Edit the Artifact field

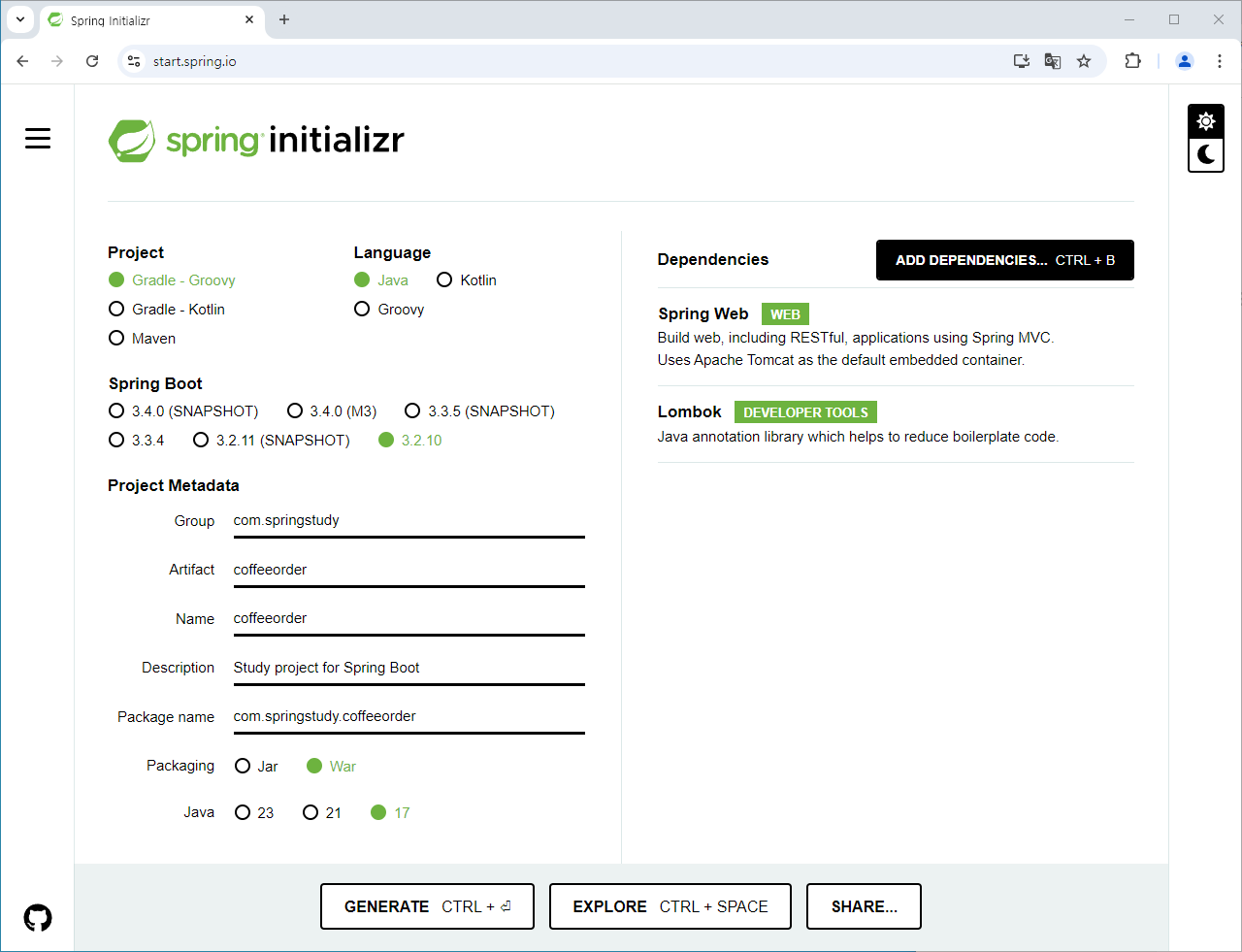coord(409,570)
